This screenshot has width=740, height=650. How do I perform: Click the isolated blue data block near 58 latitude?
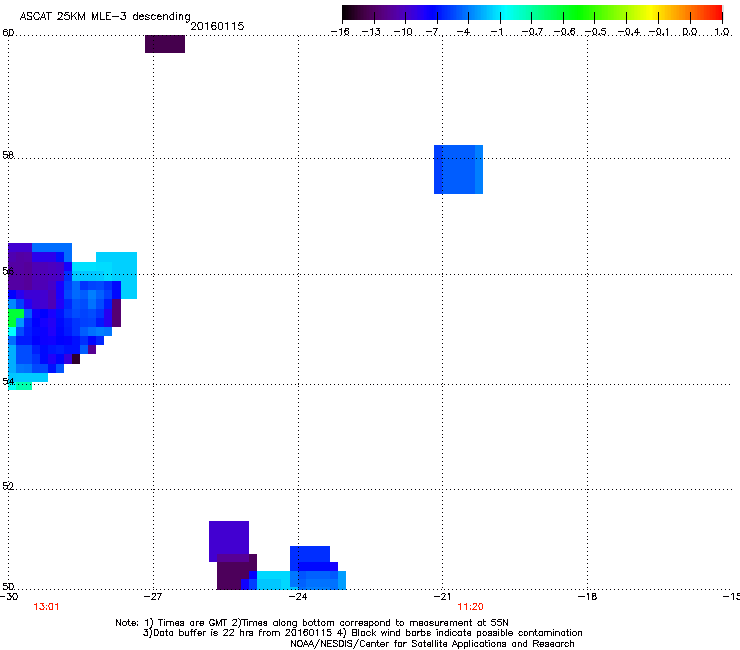point(458,169)
